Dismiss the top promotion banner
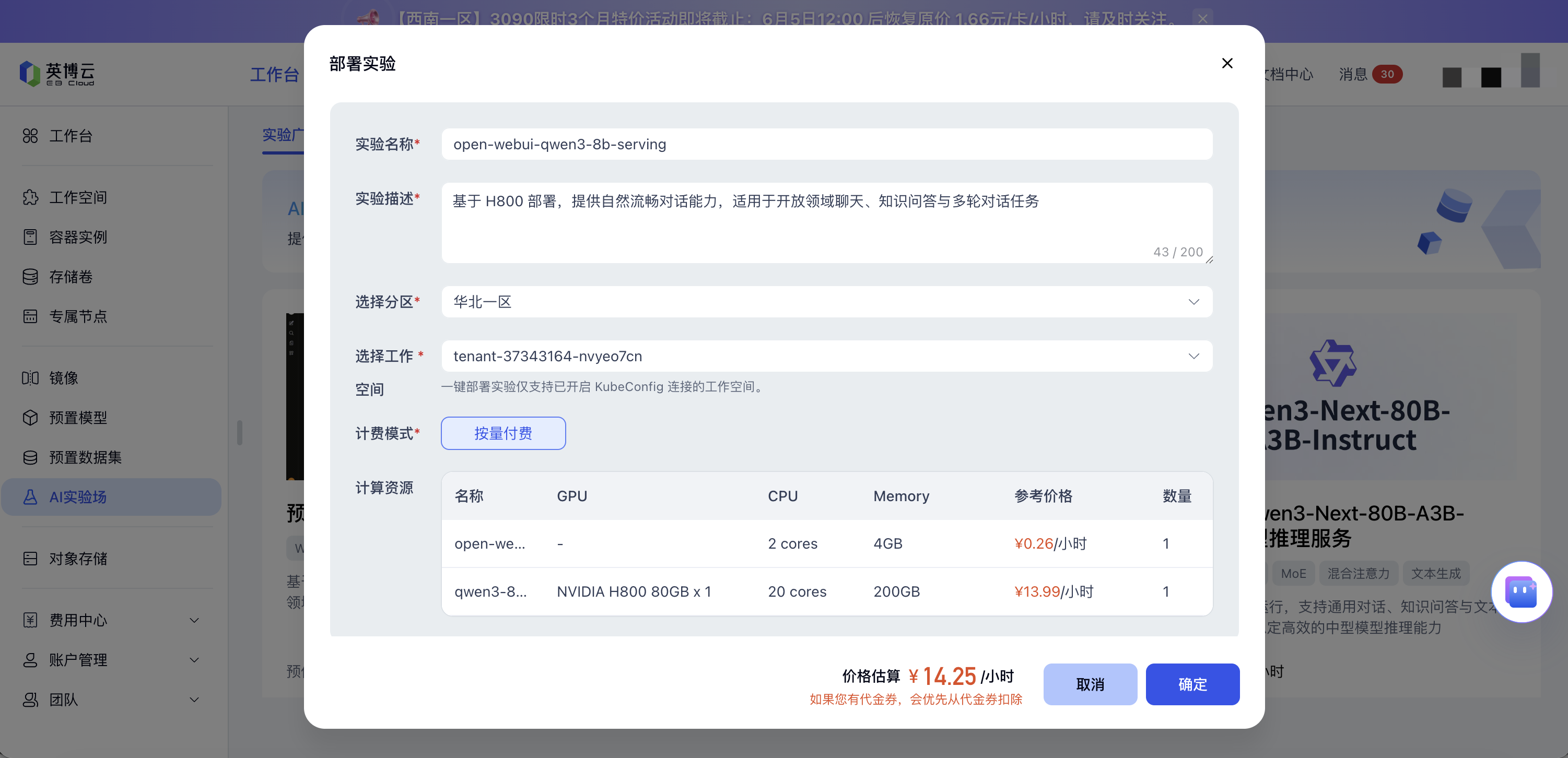 (x=1203, y=19)
